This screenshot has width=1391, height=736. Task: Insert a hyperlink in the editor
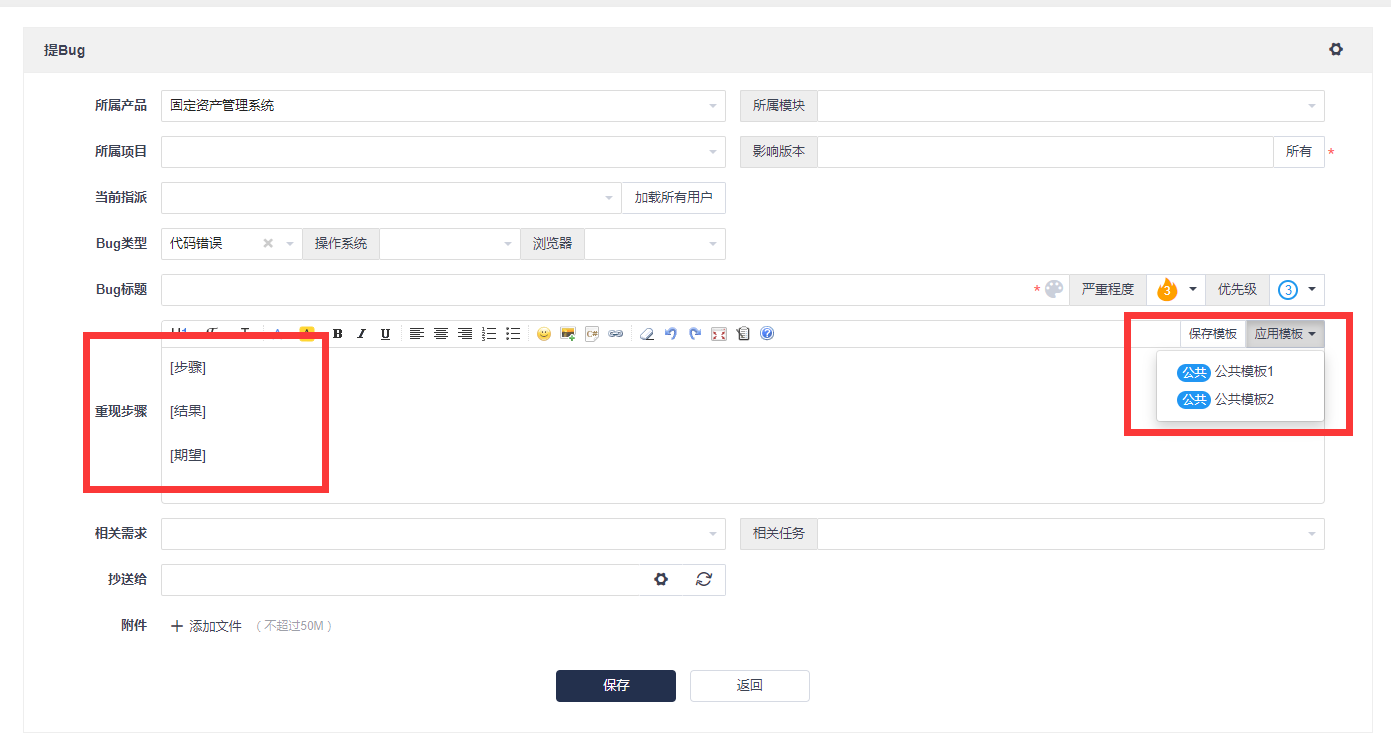pos(616,334)
